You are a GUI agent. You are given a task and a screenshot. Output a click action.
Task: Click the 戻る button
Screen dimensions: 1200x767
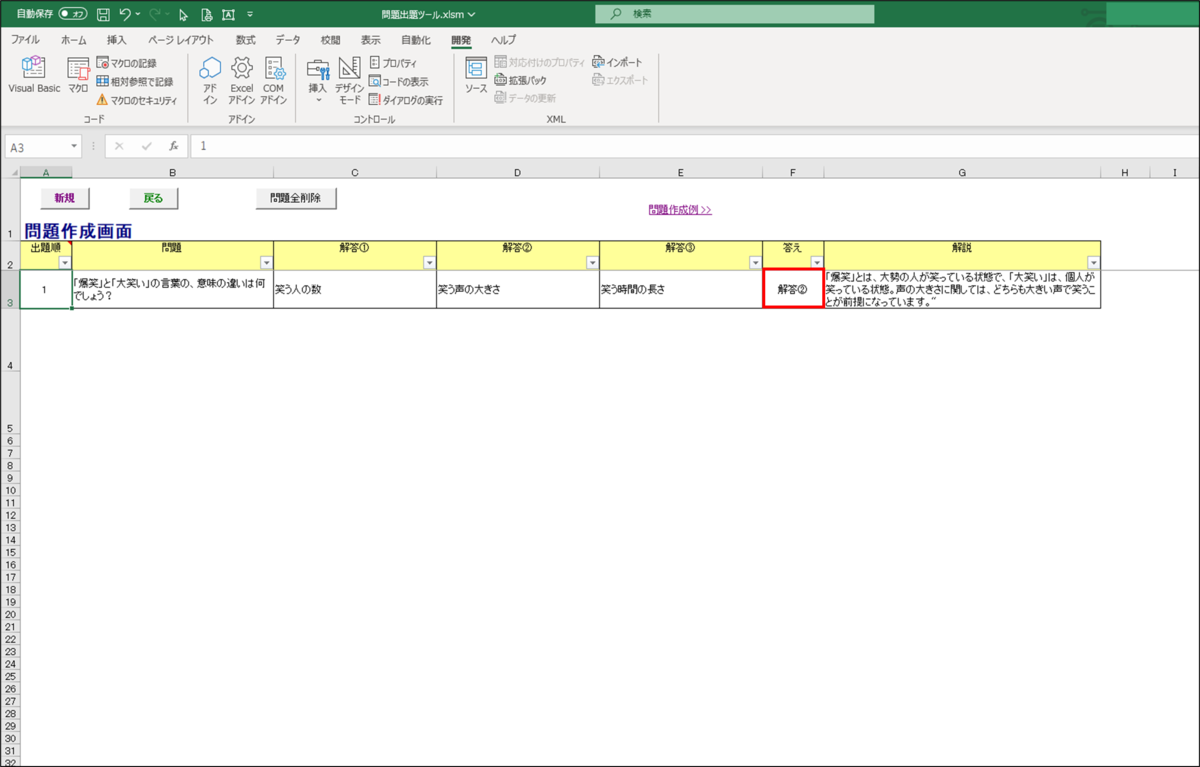153,198
